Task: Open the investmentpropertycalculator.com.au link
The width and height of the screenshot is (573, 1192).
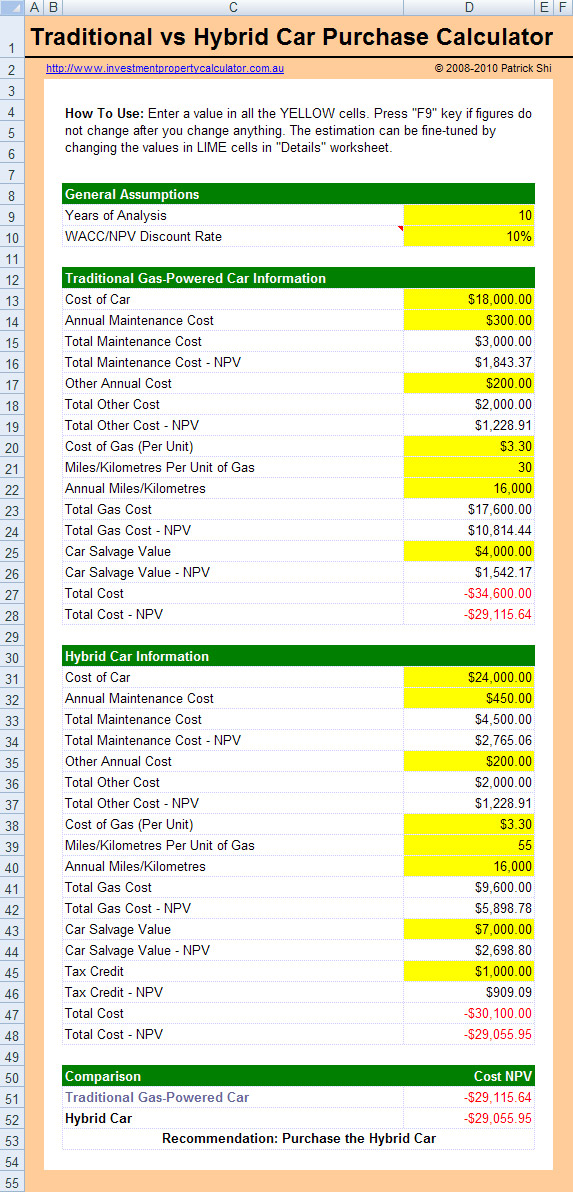Action: tap(165, 68)
